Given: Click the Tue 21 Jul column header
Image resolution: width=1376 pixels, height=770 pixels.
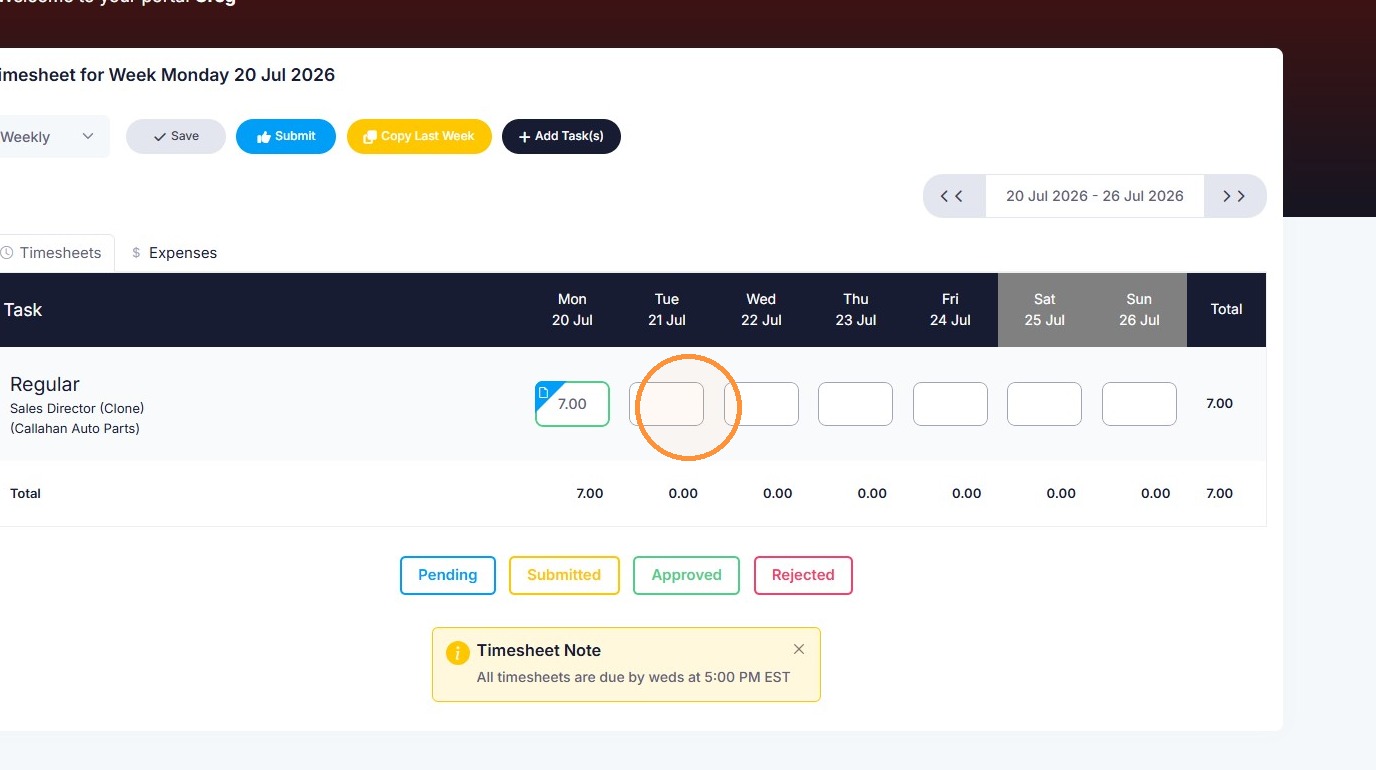Looking at the screenshot, I should tap(667, 310).
